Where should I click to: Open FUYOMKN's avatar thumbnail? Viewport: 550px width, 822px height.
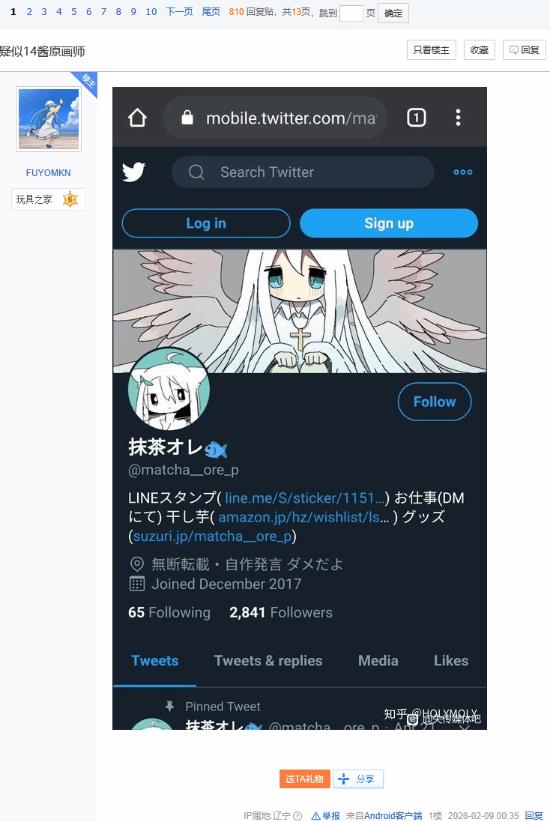point(49,119)
